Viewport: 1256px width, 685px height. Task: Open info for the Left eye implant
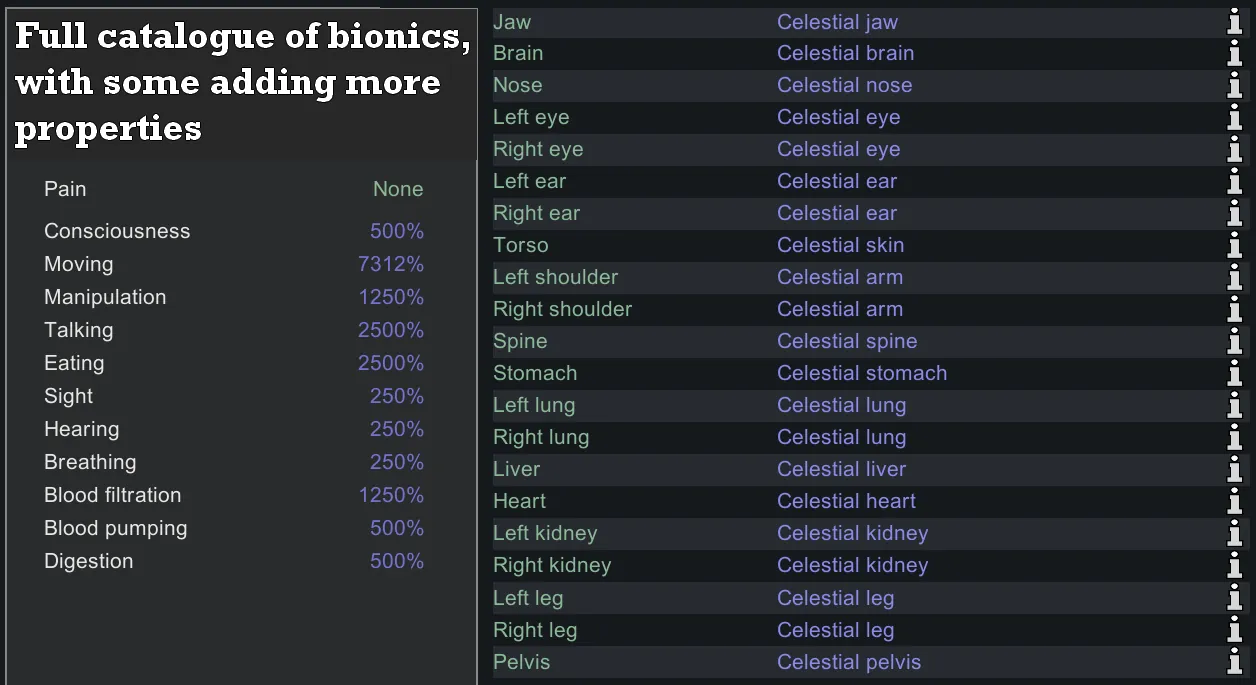click(x=1235, y=118)
